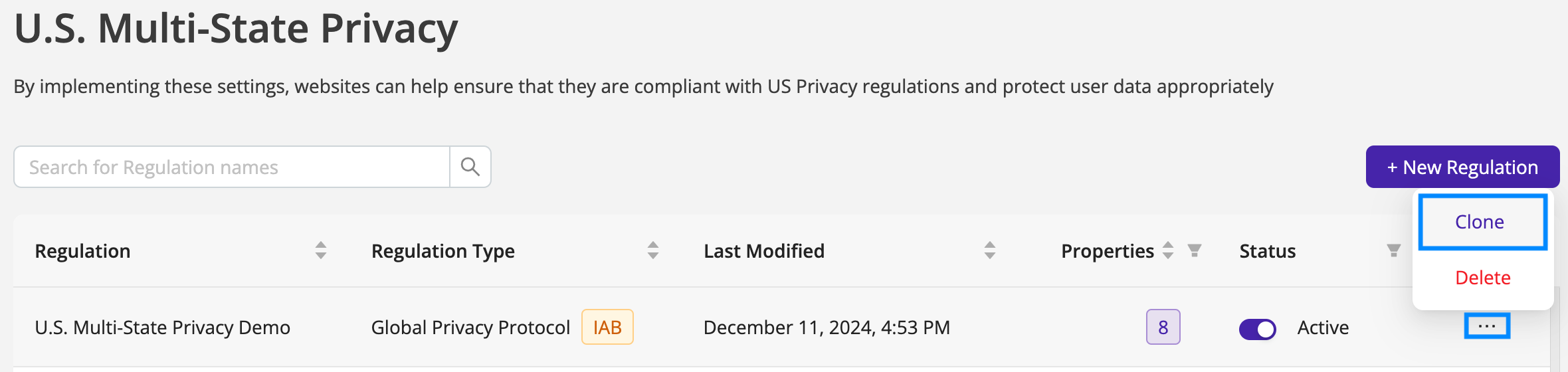Click the three-dots more actions icon
The image size is (1568, 372).
pos(1487,326)
